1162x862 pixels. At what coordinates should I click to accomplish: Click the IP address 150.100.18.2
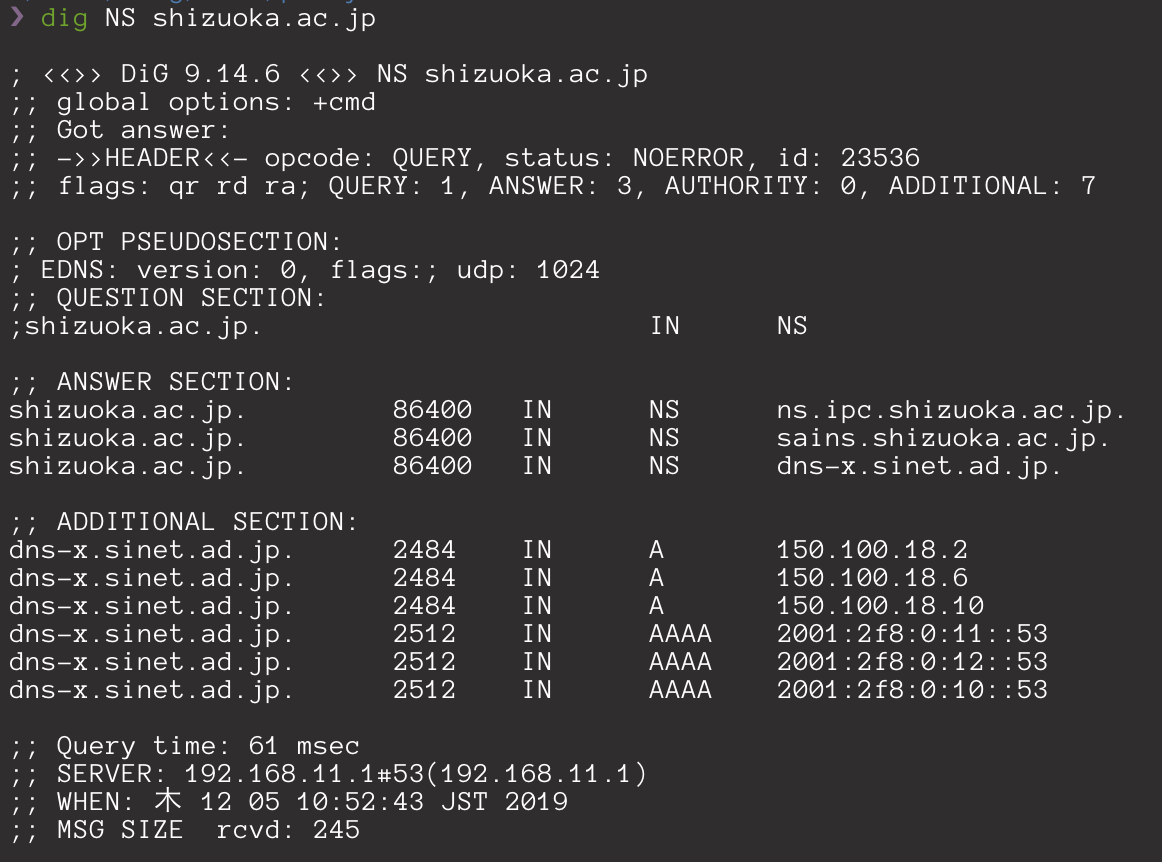[872, 550]
